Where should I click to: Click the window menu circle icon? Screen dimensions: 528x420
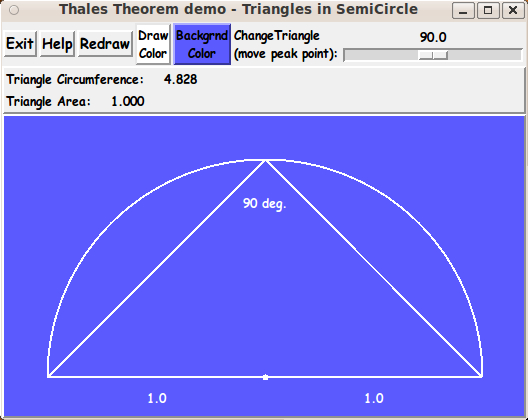[x=14, y=10]
